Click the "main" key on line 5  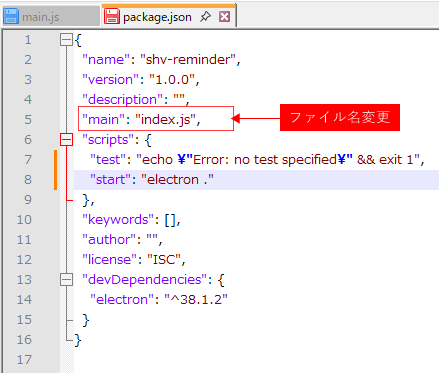tap(103, 120)
